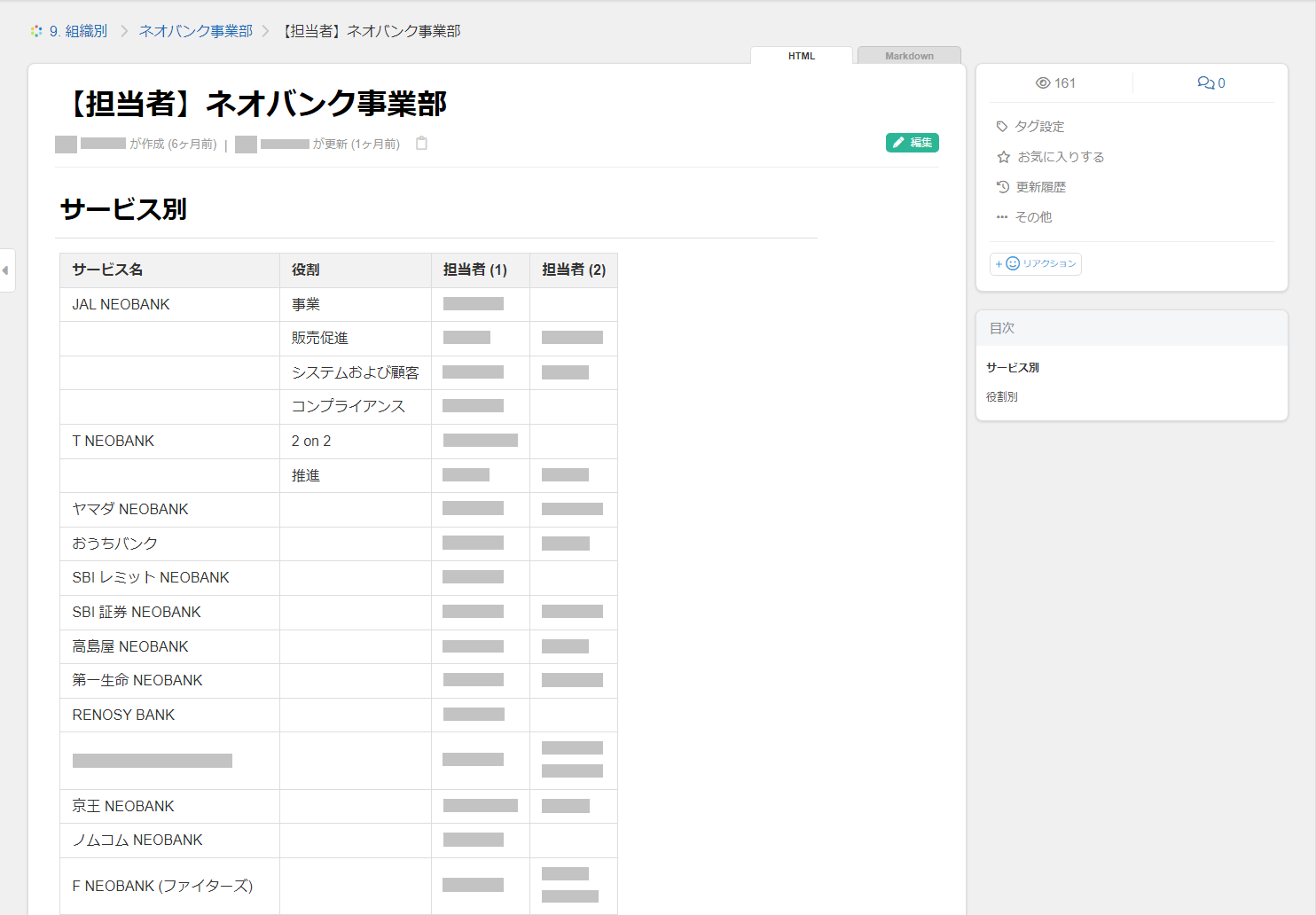The width and height of the screenshot is (1316, 915).
Task: Click the 役割 column header
Action: 356,270
